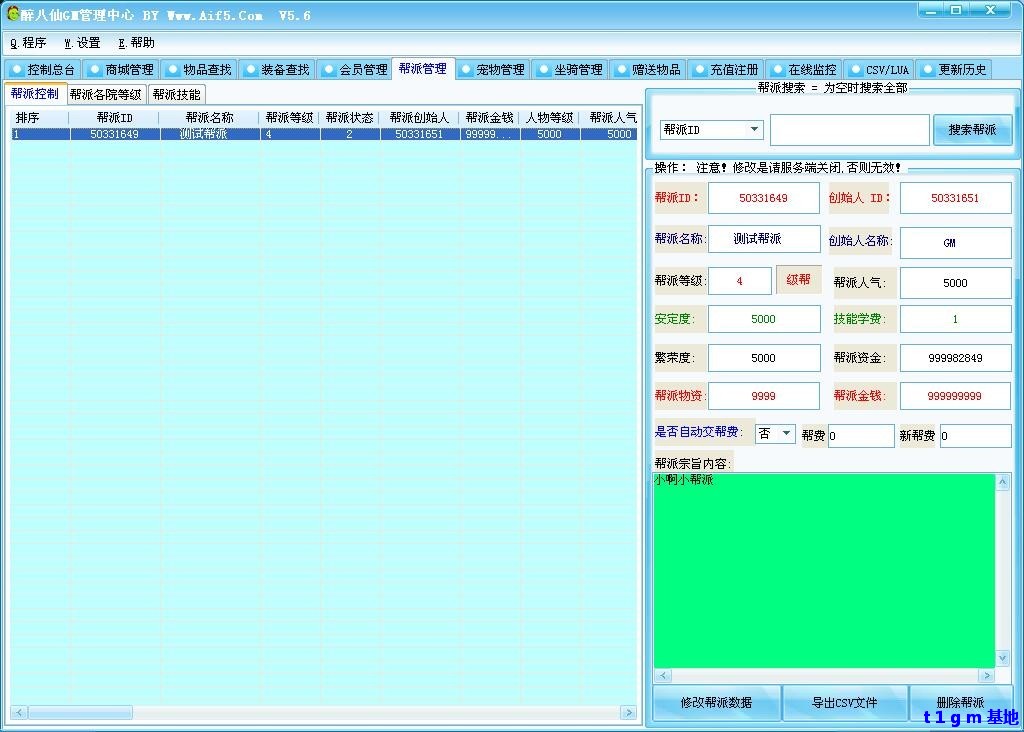
Task: Click the 导出CSV文件 button
Action: click(x=845, y=703)
